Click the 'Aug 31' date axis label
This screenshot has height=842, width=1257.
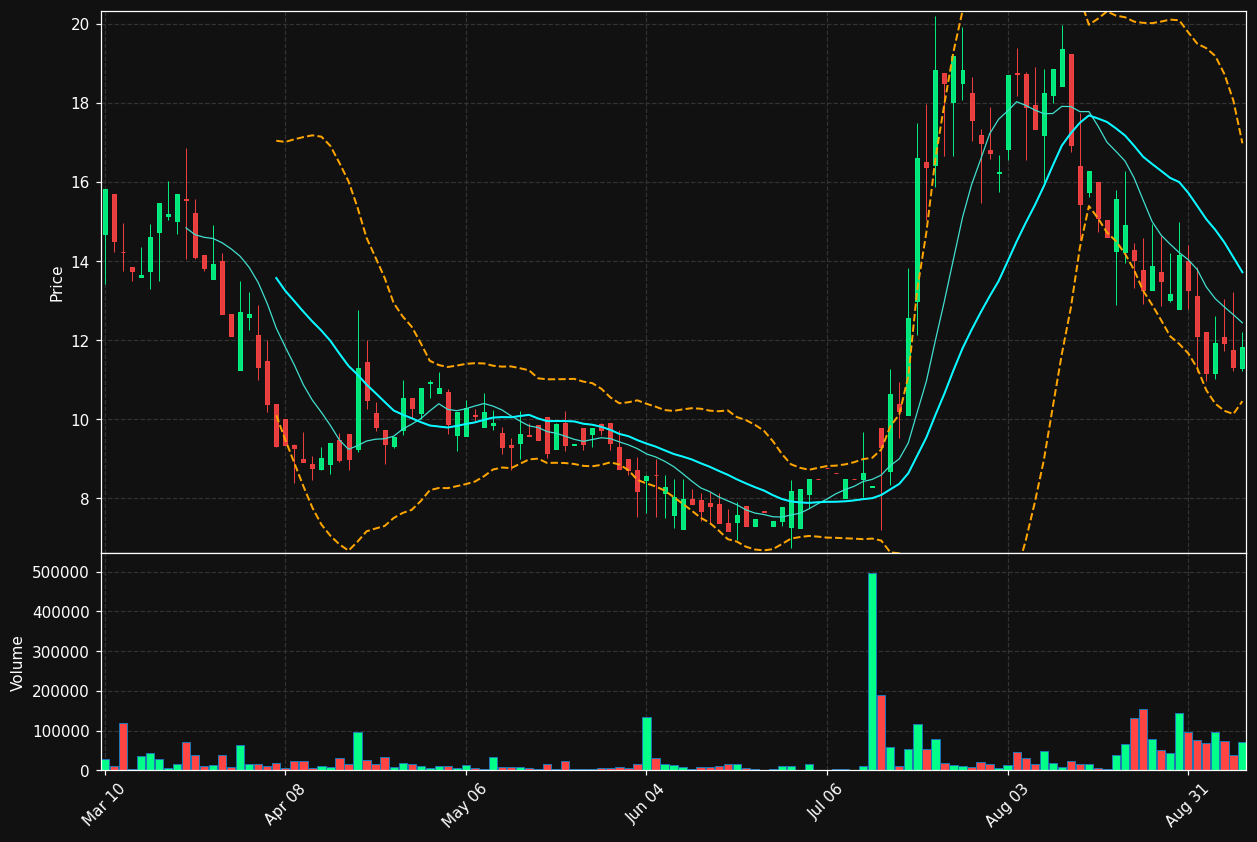click(x=1188, y=805)
